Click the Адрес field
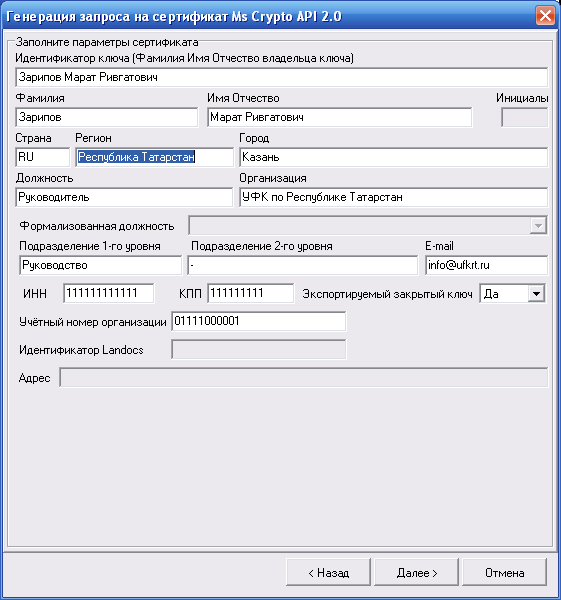 tap(304, 378)
